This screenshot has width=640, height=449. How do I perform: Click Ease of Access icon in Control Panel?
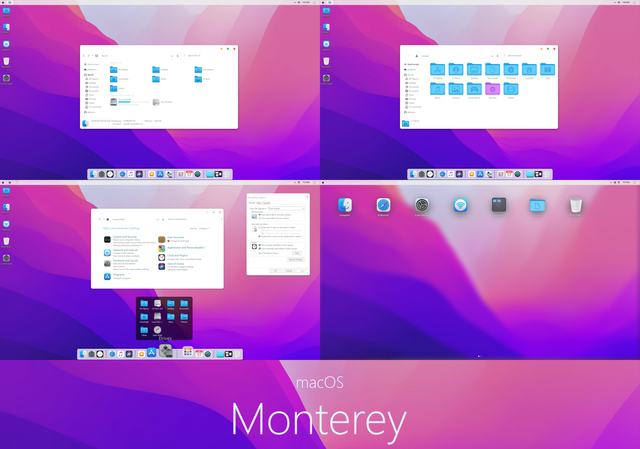[x=162, y=266]
